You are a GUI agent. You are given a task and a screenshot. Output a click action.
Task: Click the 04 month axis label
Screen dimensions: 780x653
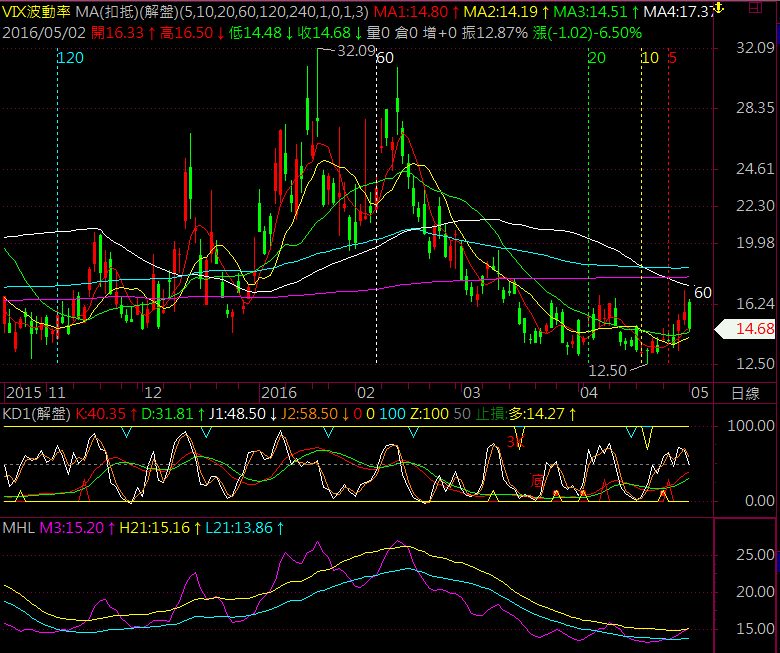point(588,393)
